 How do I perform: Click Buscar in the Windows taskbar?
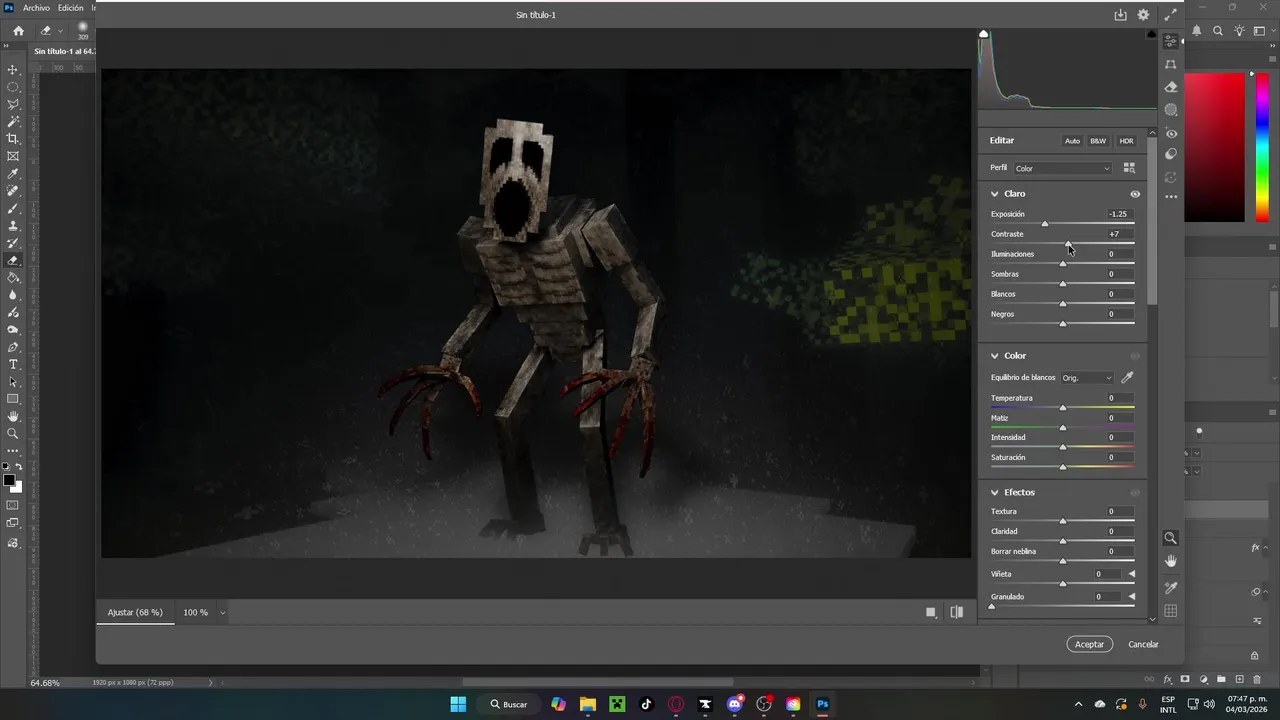tap(509, 704)
